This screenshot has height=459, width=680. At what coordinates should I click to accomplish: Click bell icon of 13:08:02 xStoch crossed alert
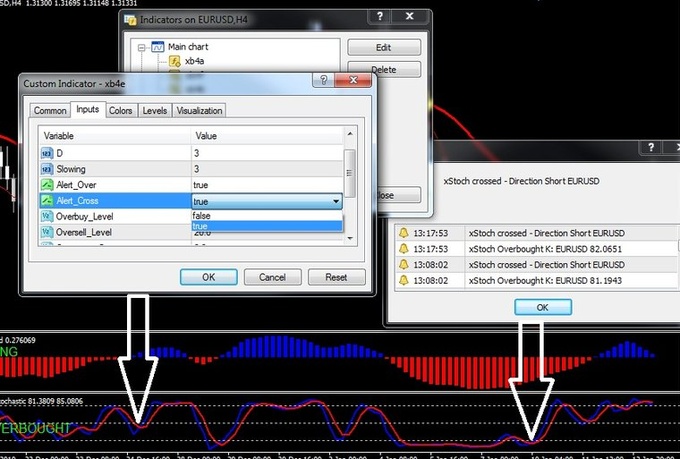404,264
